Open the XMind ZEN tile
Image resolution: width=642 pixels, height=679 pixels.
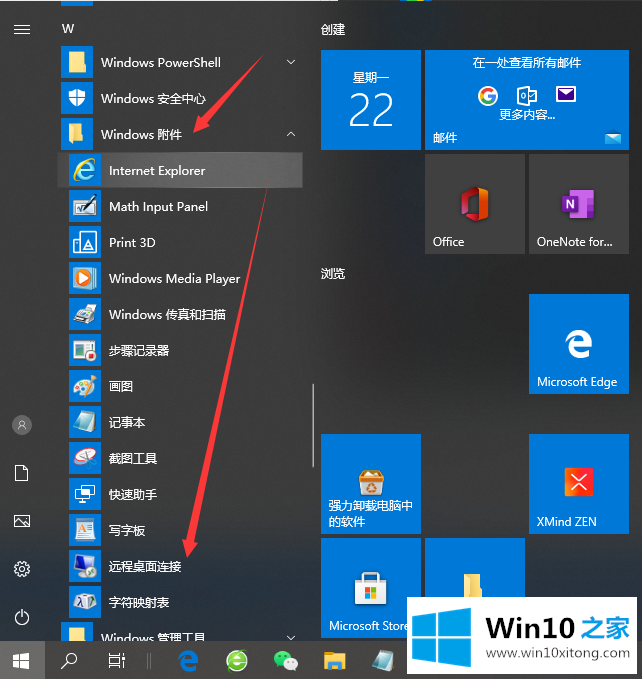[x=579, y=484]
